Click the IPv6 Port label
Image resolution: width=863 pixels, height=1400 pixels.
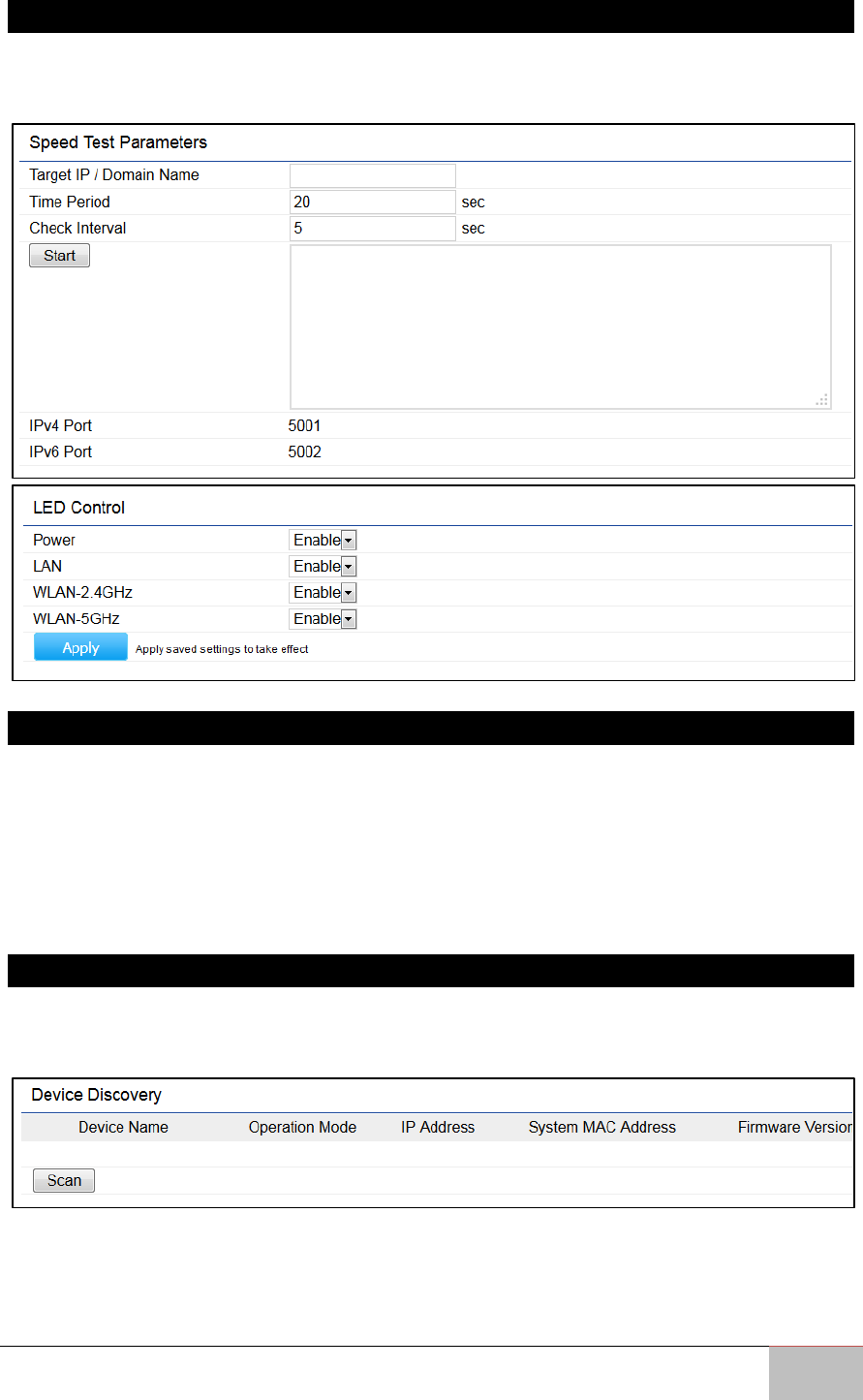(x=61, y=451)
